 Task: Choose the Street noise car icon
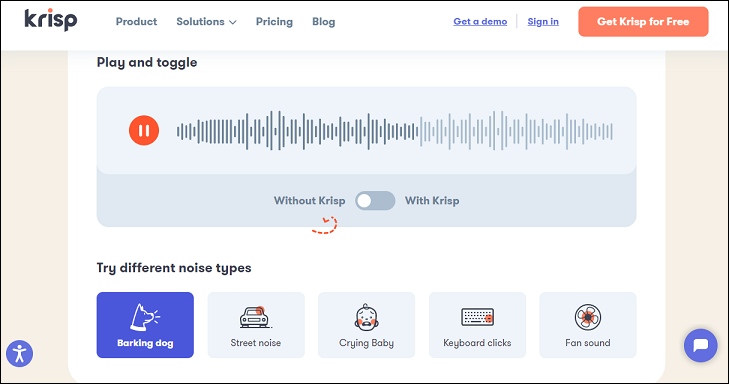point(255,317)
